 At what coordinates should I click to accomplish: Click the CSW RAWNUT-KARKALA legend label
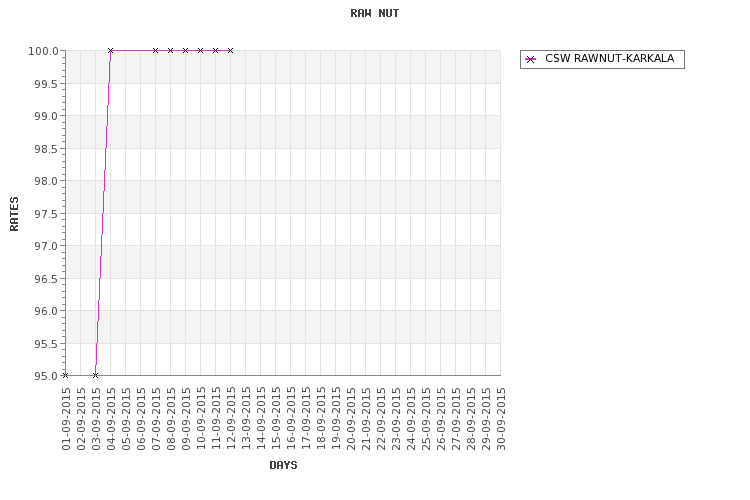pos(609,58)
